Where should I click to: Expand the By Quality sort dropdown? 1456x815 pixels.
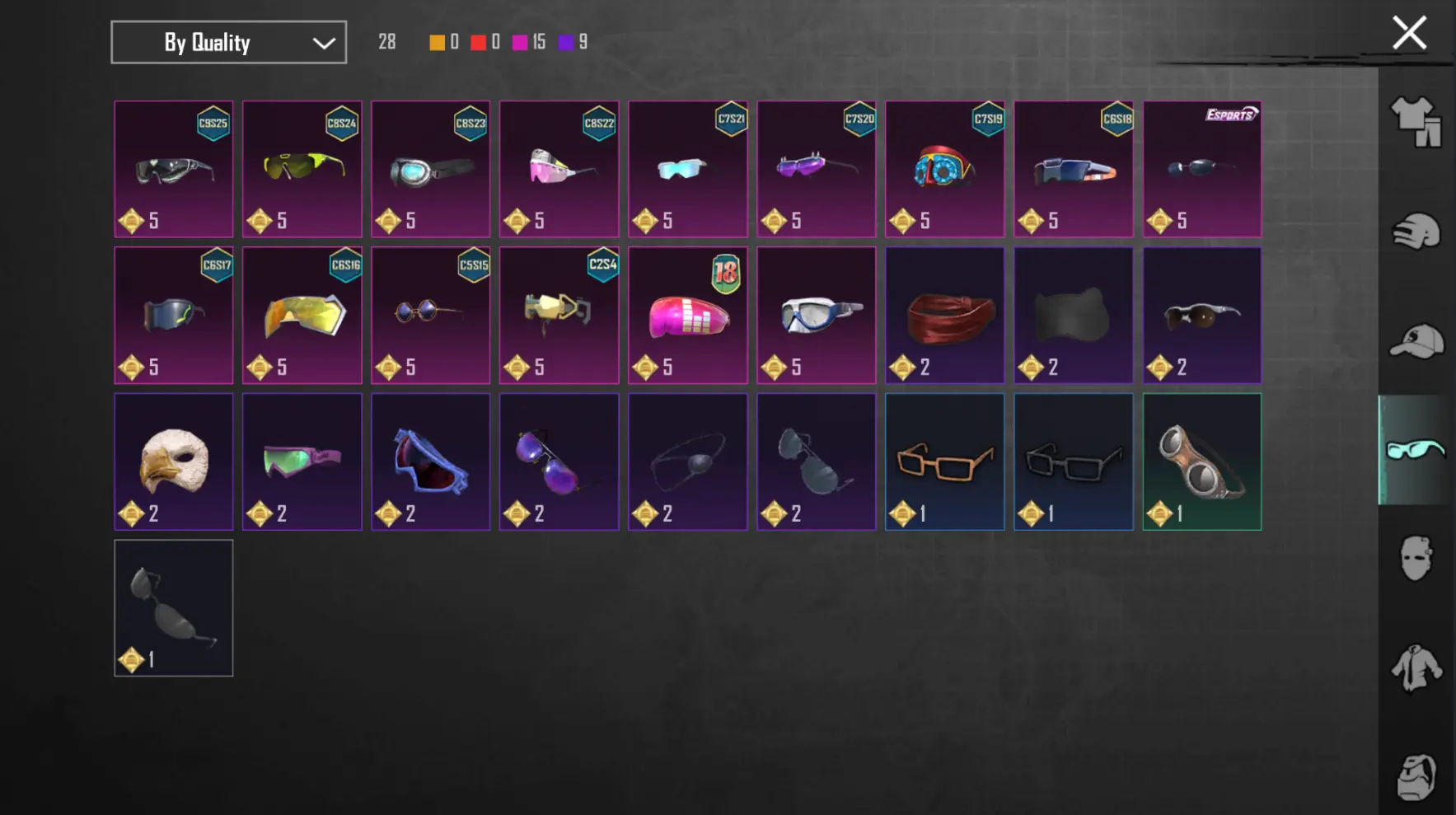click(228, 42)
